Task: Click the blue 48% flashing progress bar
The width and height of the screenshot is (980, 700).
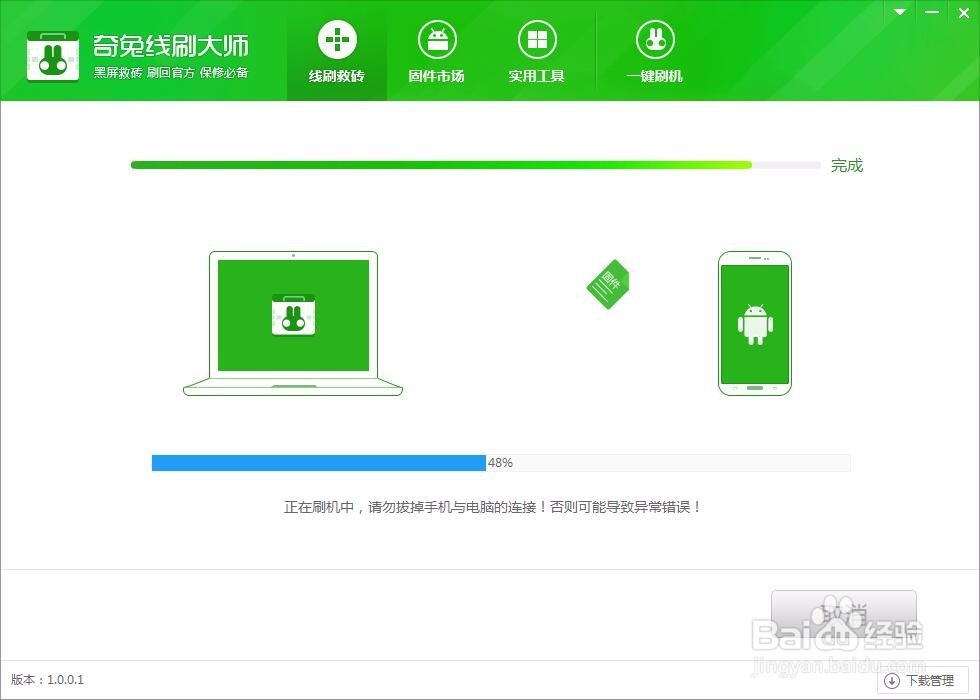Action: pyautogui.click(x=501, y=462)
